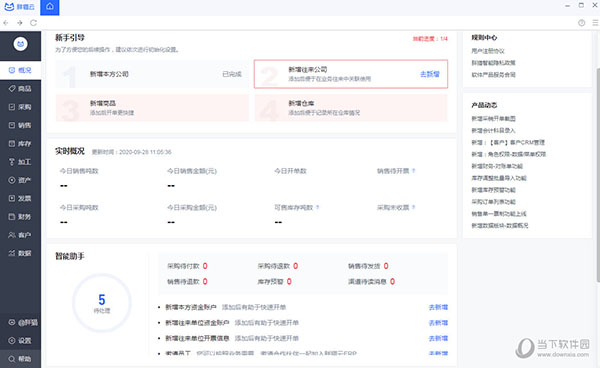Open the 库存 inventory sidebar item
Image resolution: width=600 pixels, height=368 pixels.
(20, 144)
